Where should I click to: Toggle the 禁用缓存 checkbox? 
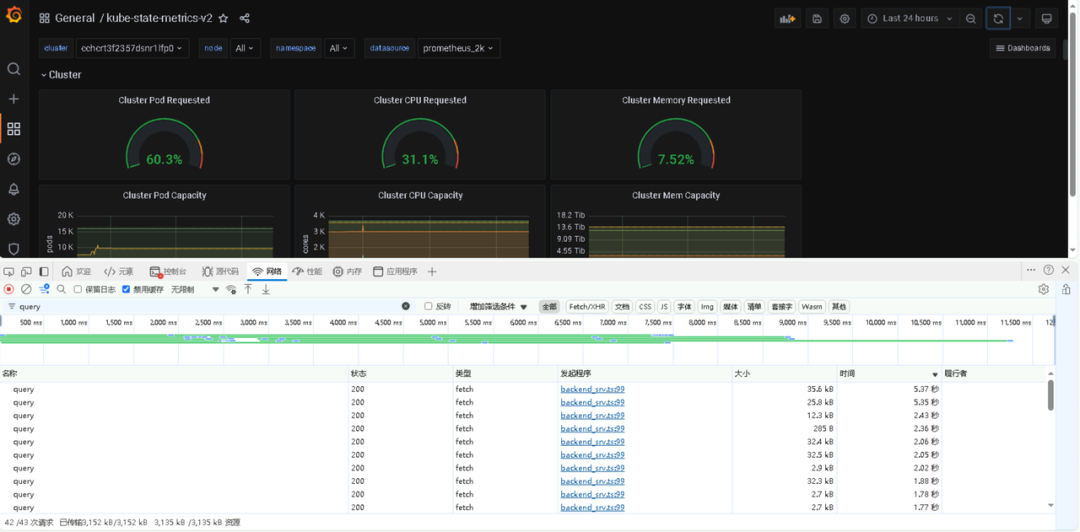126,289
